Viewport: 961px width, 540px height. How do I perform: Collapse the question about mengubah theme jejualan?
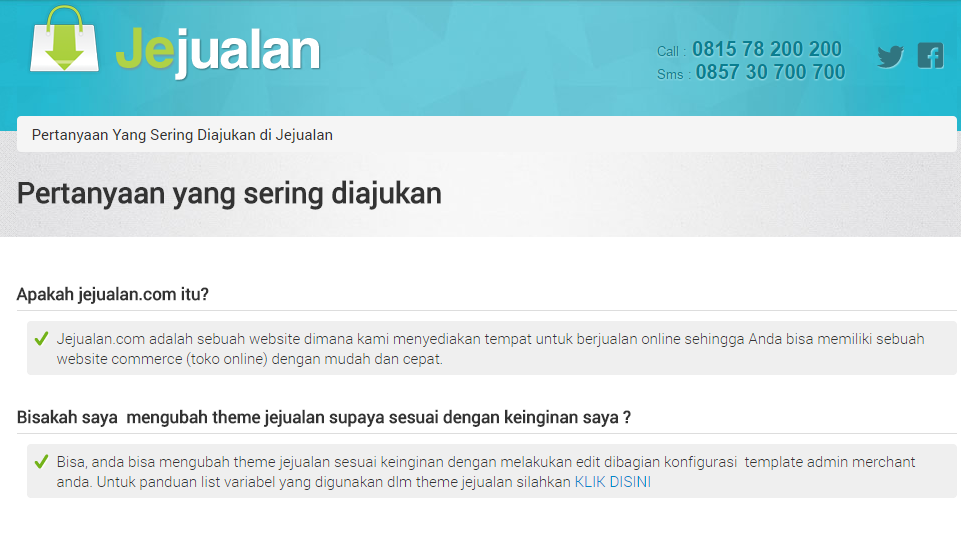[x=323, y=417]
